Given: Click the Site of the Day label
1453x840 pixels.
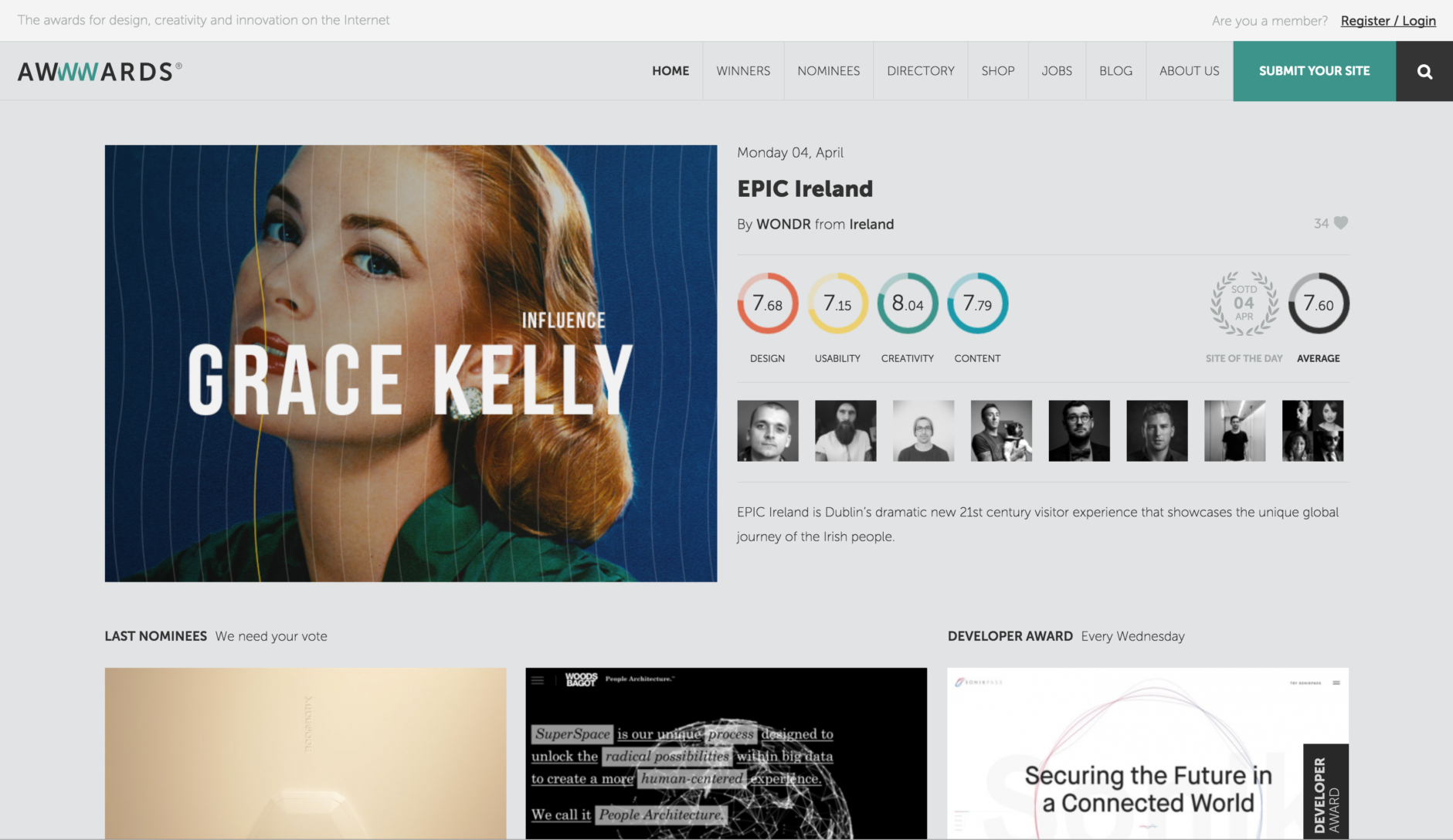Looking at the screenshot, I should point(1244,358).
